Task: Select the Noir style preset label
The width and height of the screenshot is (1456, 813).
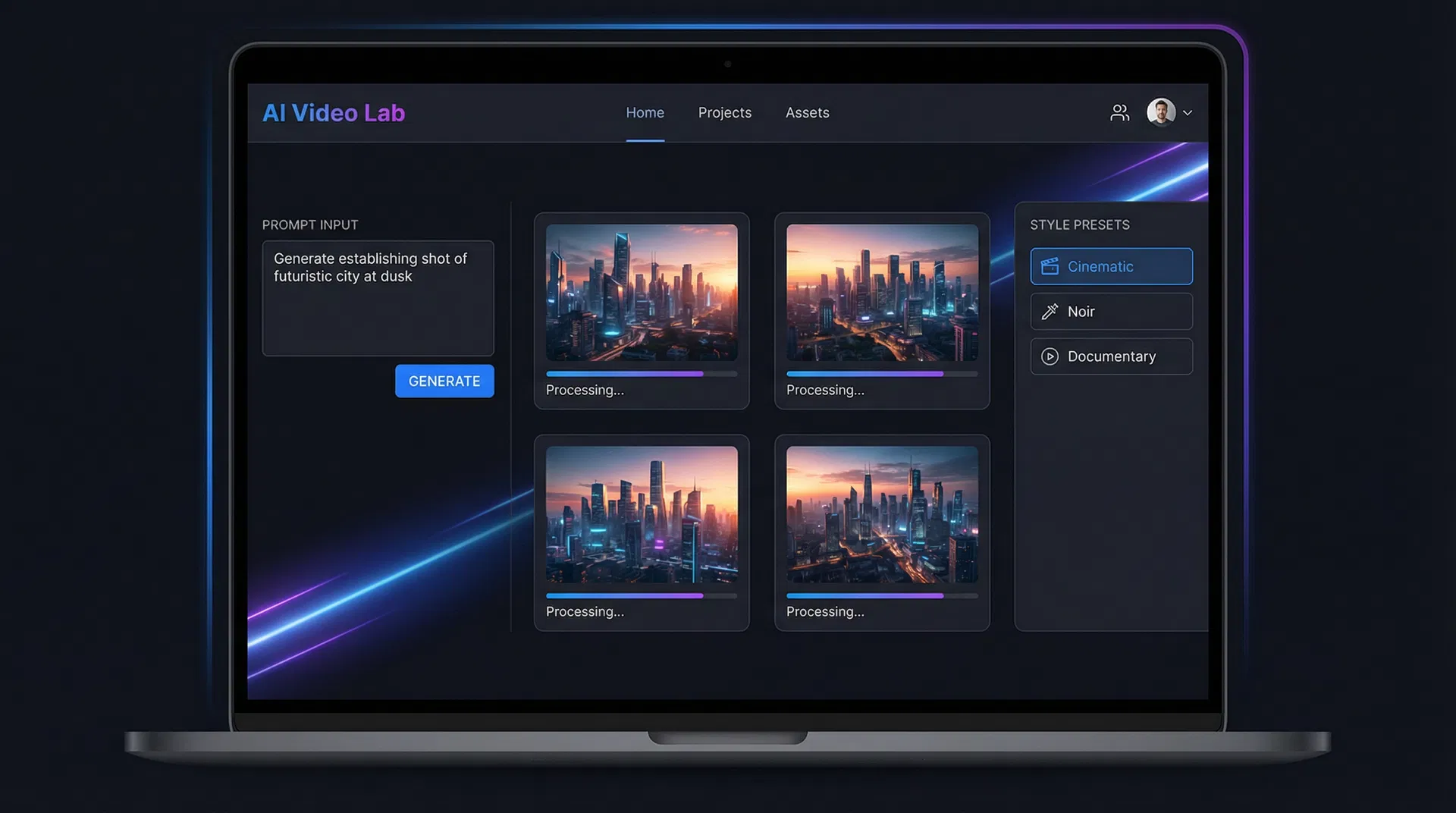Action: (x=1081, y=312)
